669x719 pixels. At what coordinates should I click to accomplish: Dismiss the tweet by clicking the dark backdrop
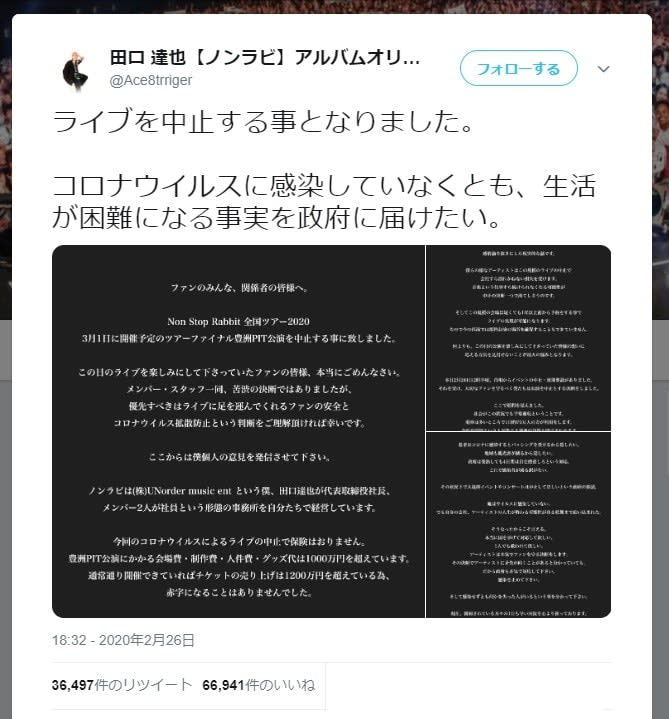660,504
